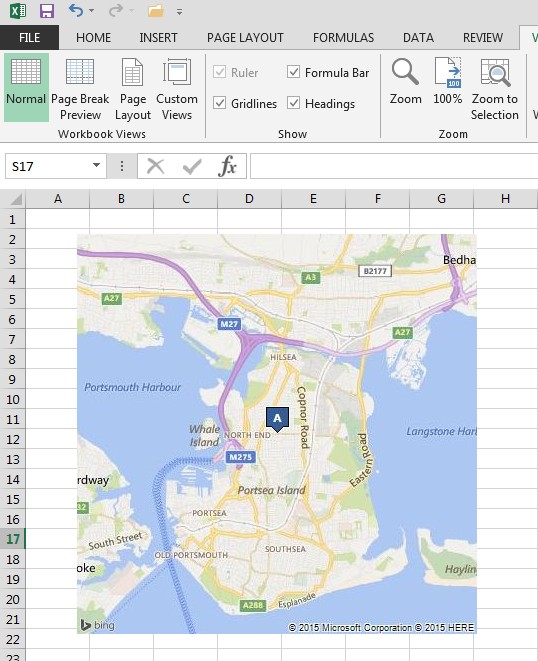This screenshot has width=538, height=661.
Task: Save the workbook with the floppy icon
Action: point(47,11)
